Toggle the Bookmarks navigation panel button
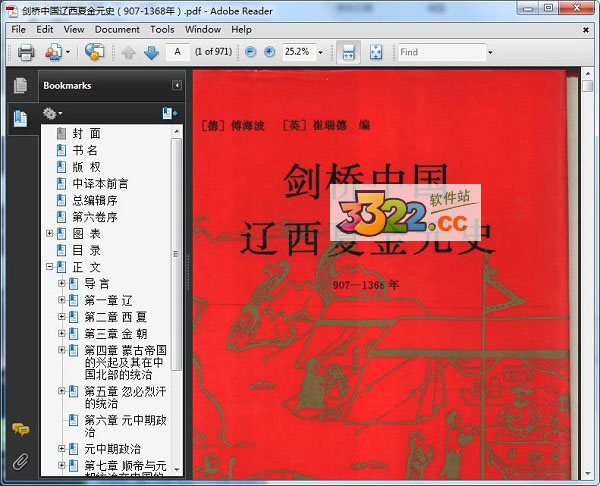The height and width of the screenshot is (486, 600). pos(20,119)
